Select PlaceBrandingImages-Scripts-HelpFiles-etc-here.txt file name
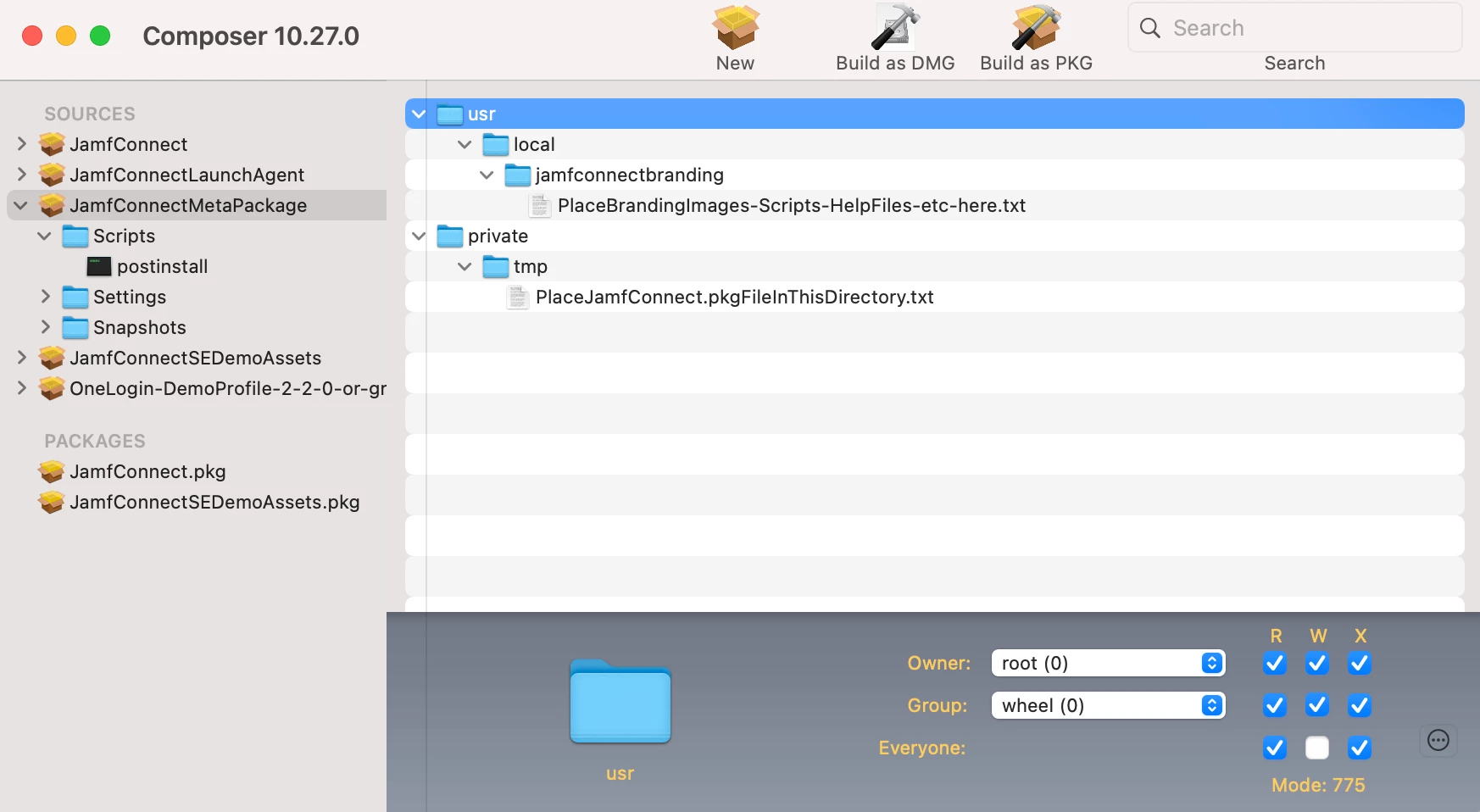This screenshot has width=1480, height=812. tap(792, 205)
